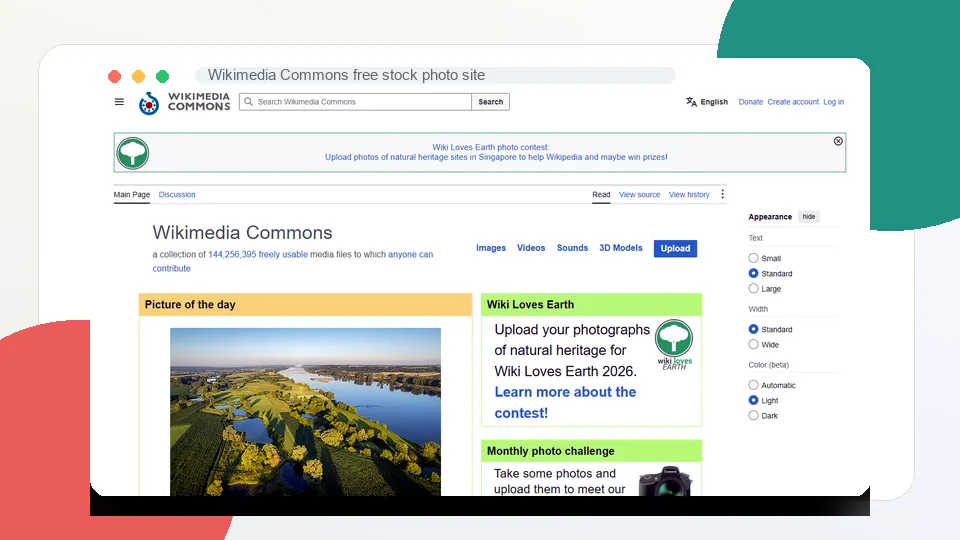Select the Read tab

click(x=601, y=195)
